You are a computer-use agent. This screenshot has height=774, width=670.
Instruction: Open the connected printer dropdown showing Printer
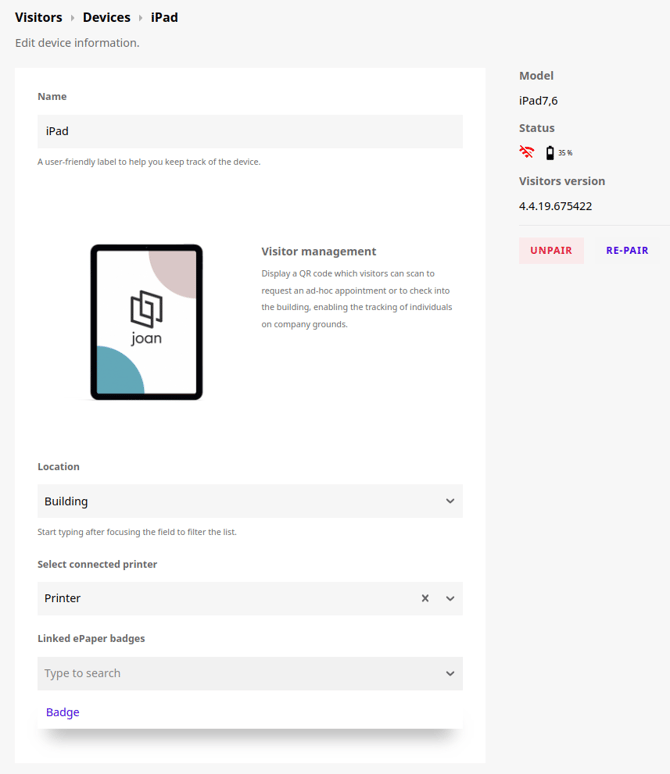coord(220,598)
